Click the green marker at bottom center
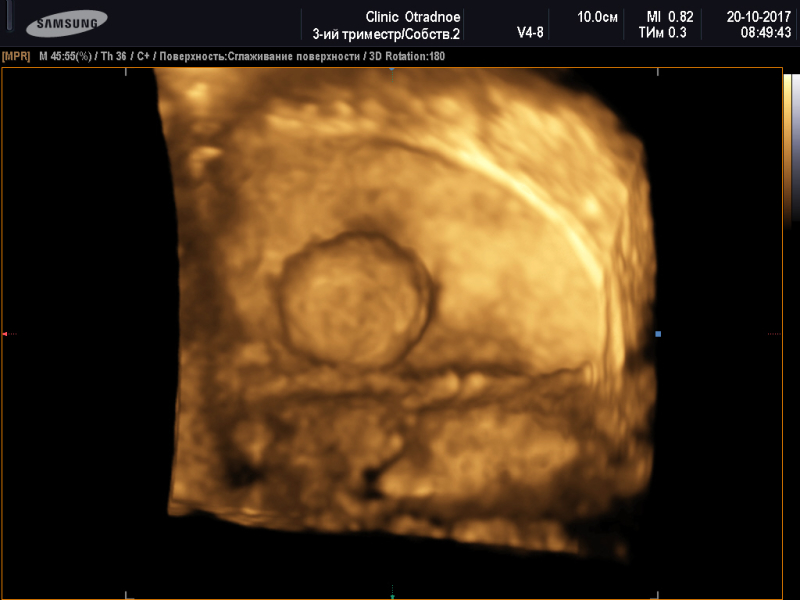Screen dimensions: 800x600 [x=392, y=595]
